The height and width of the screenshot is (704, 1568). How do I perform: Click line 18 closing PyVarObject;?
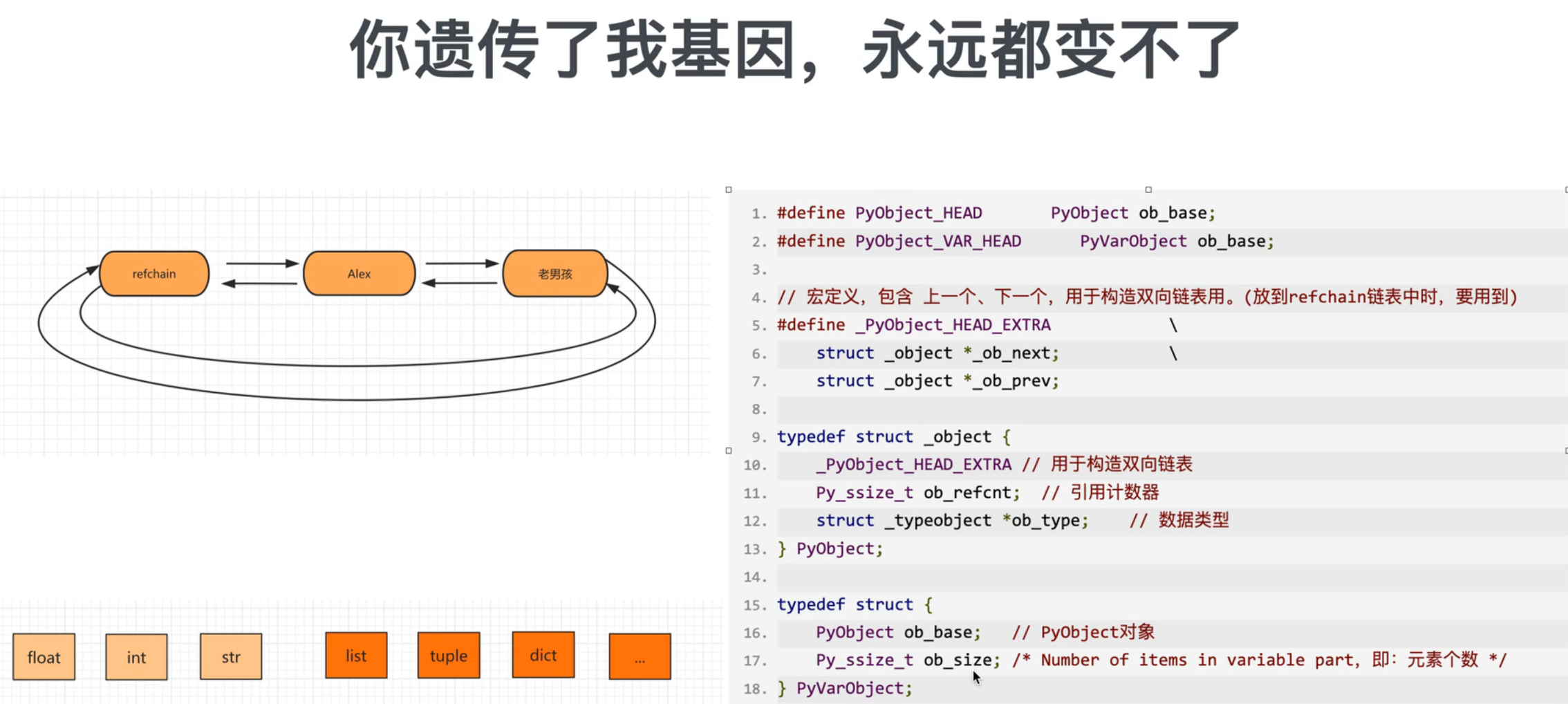(x=845, y=689)
